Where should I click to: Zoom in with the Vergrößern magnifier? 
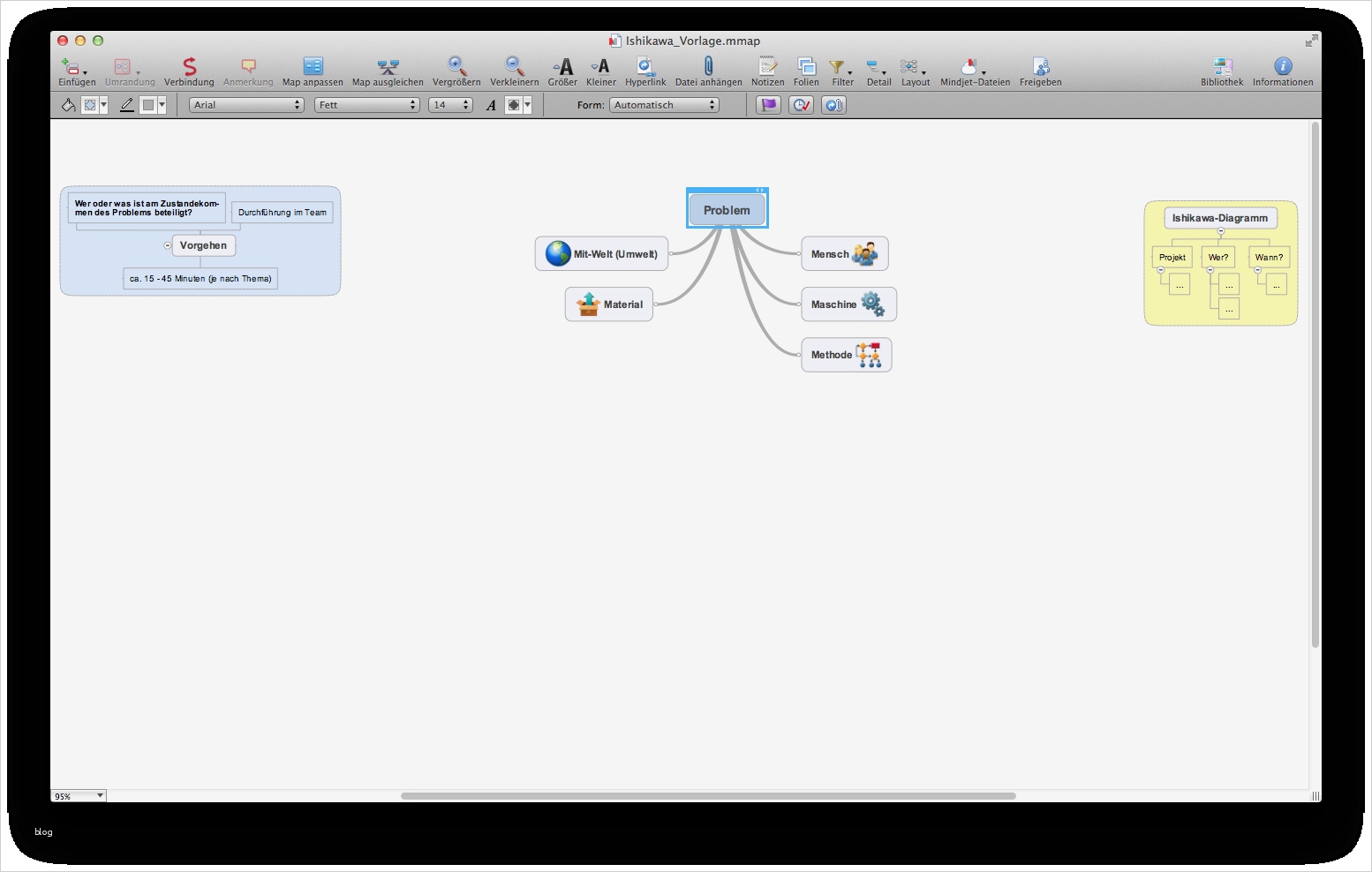click(x=456, y=71)
